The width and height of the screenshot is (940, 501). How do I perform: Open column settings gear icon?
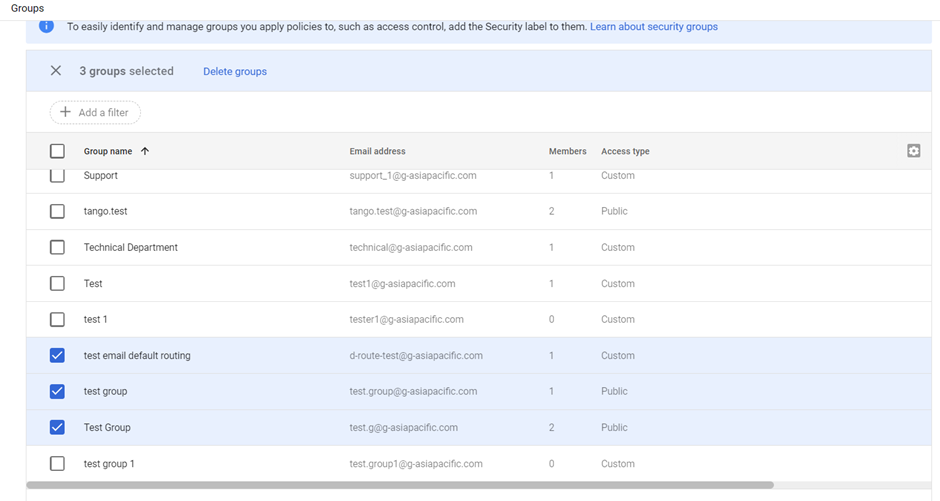point(913,151)
